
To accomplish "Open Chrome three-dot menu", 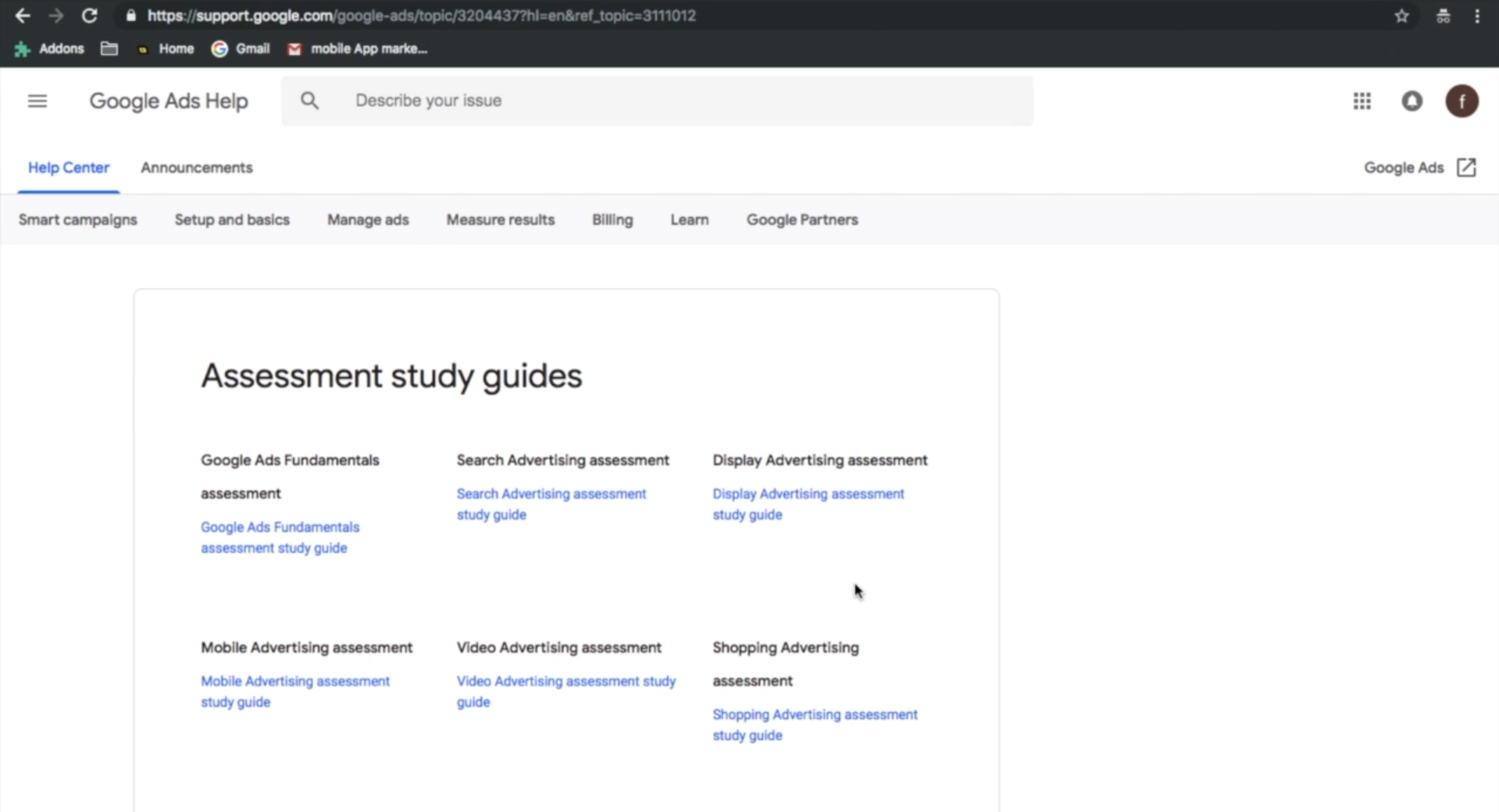I will point(1476,16).
